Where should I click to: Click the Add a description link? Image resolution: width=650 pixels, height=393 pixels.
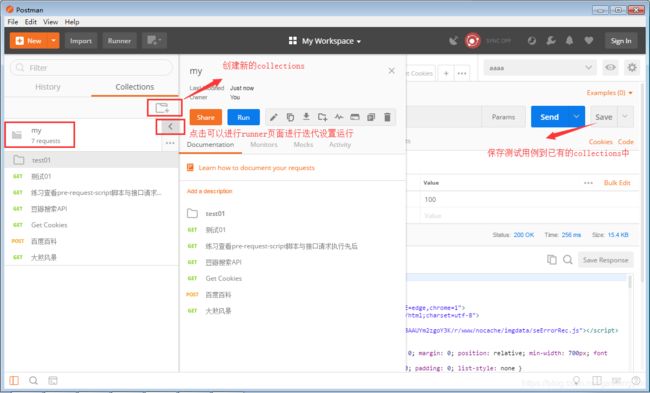click(x=209, y=191)
